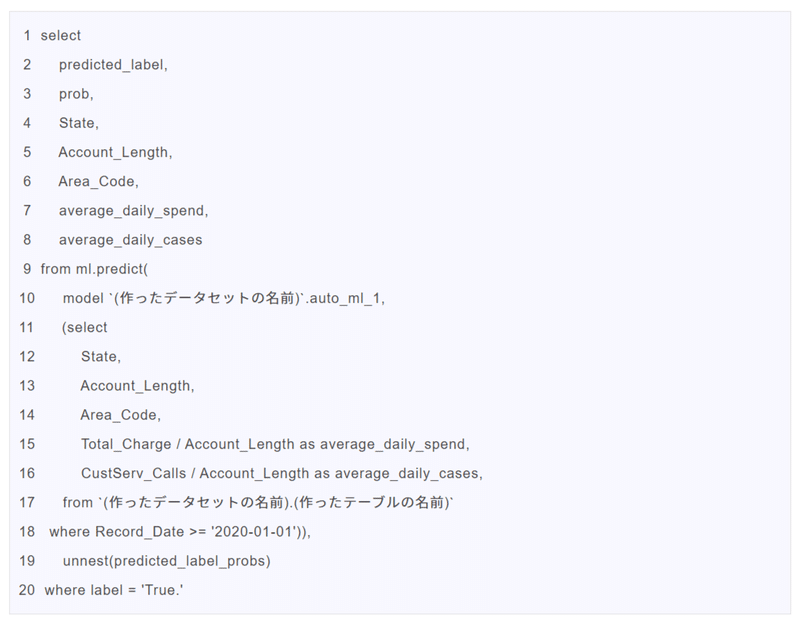800x623 pixels.
Task: Click 'Area_Code,' on line 6
Action: click(x=98, y=182)
